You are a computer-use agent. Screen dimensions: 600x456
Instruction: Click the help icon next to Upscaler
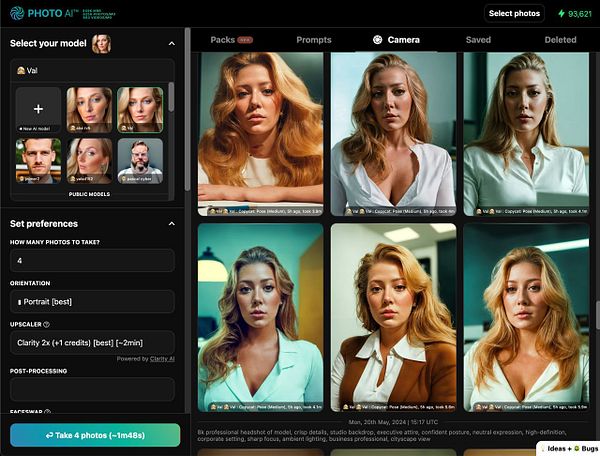pyautogui.click(x=46, y=324)
